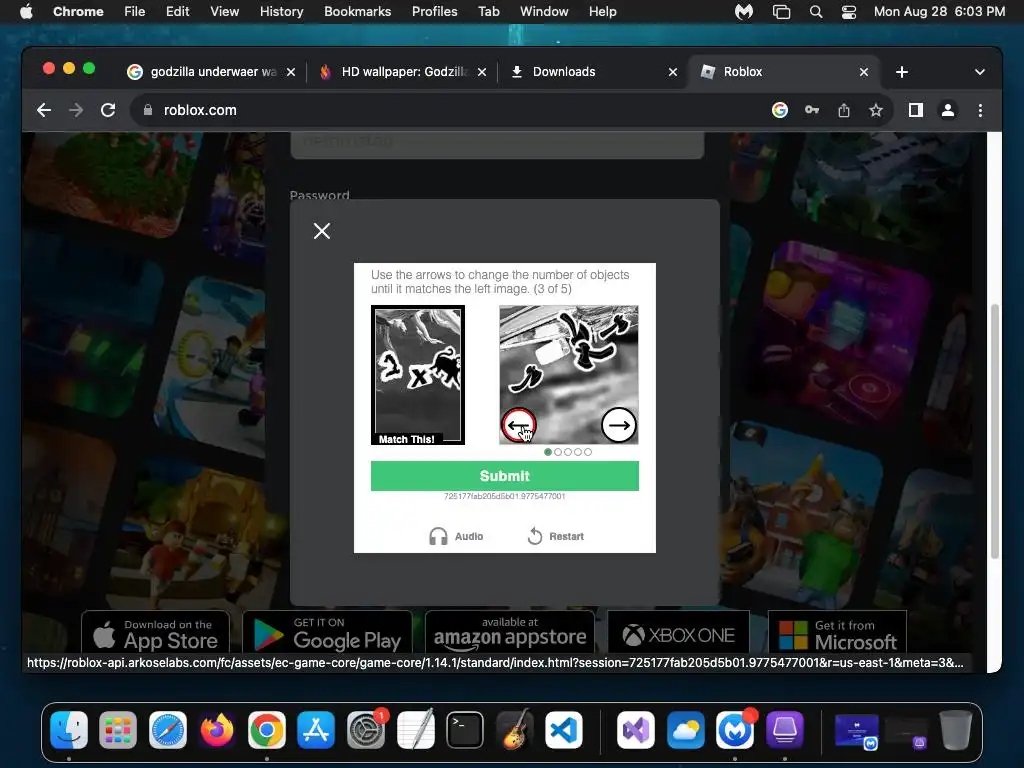Open the Edit menu

click(x=177, y=12)
